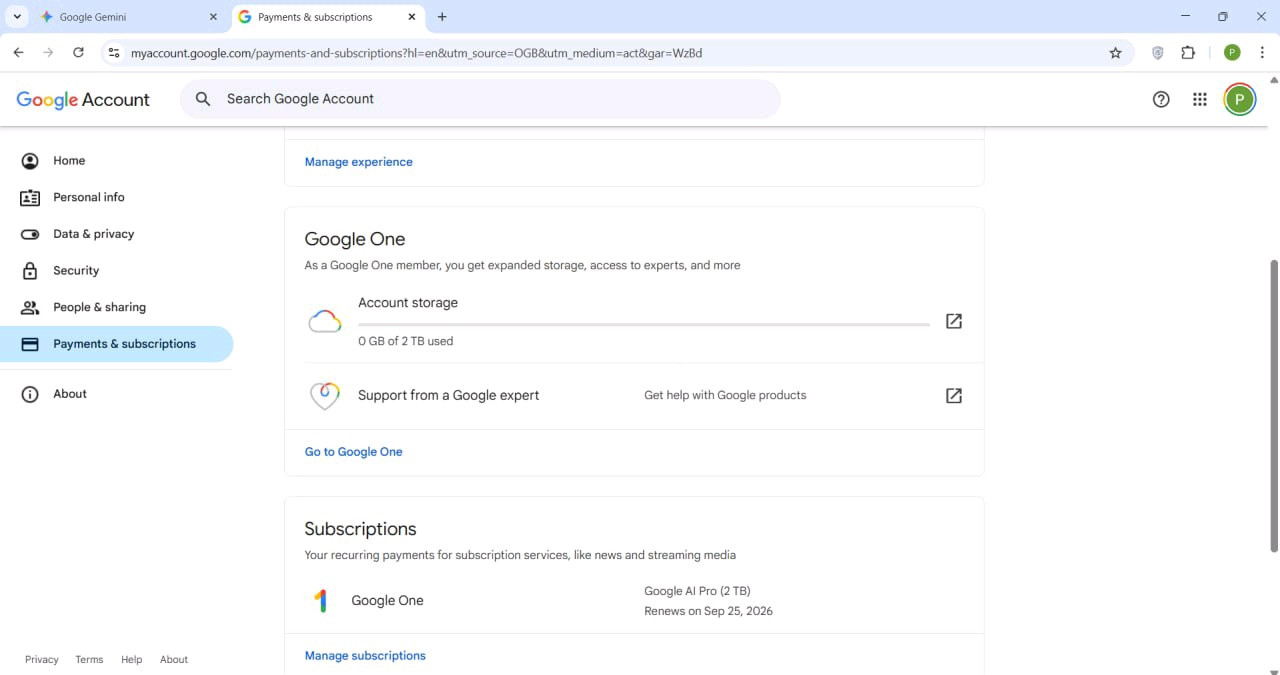The image size is (1280, 675).
Task: Select Personal info in the sidebar
Action: pyautogui.click(x=88, y=197)
